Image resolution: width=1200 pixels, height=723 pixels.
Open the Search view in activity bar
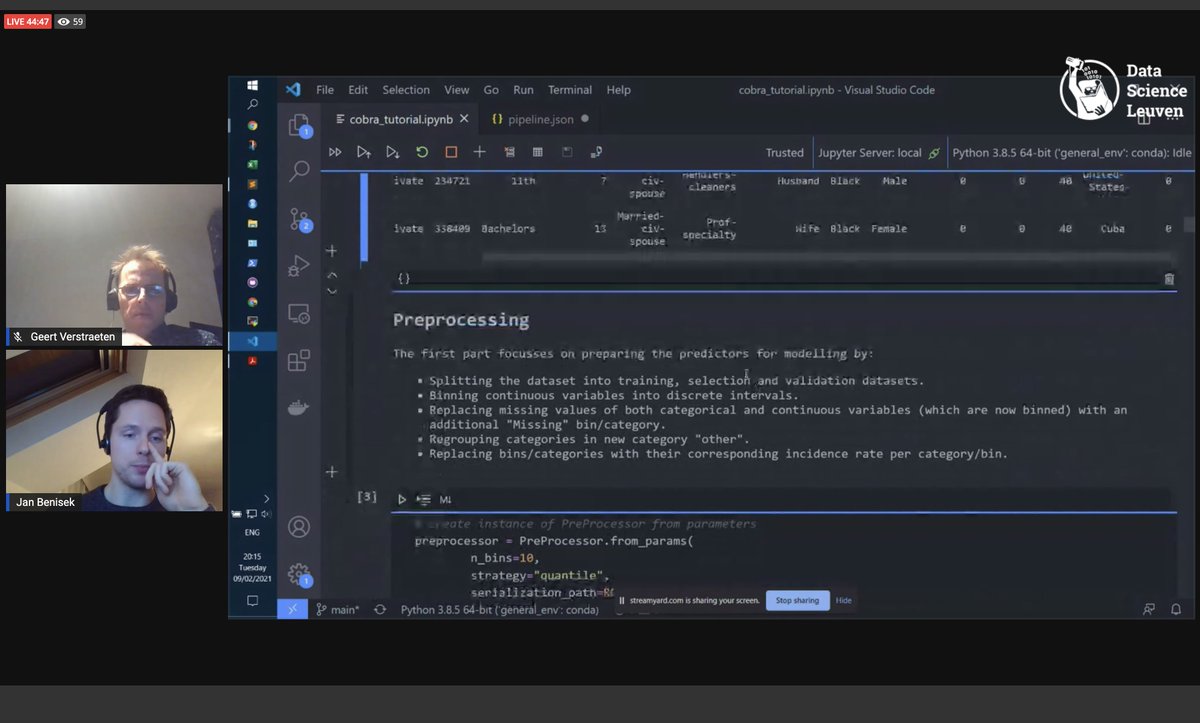(x=299, y=171)
